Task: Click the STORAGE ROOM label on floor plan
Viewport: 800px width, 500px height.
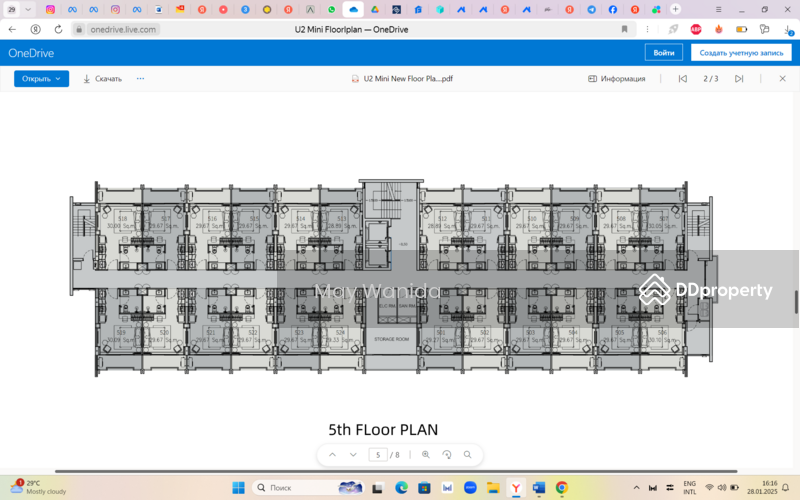Action: tap(391, 339)
